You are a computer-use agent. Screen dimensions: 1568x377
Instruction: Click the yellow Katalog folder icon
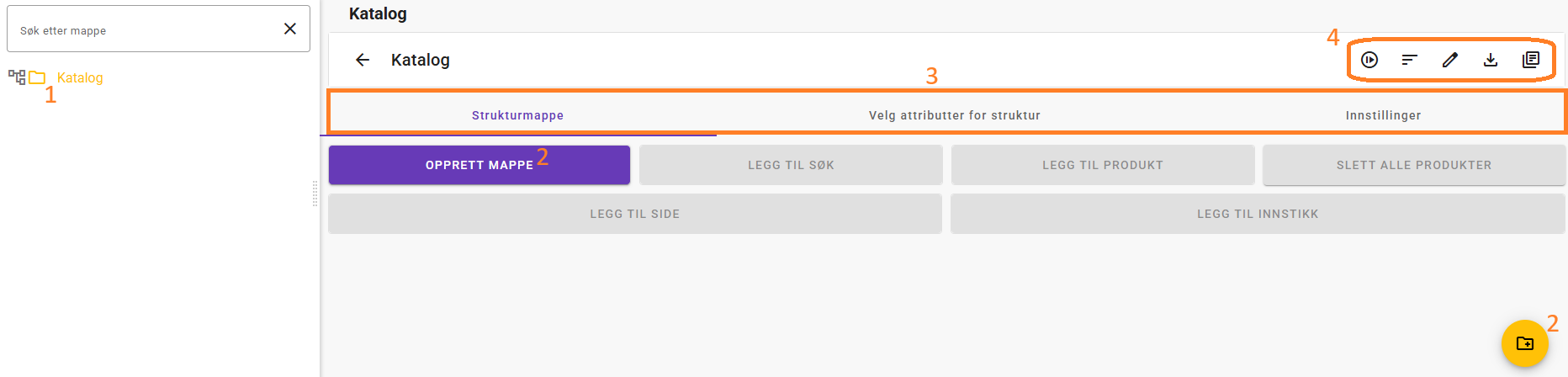(37, 77)
